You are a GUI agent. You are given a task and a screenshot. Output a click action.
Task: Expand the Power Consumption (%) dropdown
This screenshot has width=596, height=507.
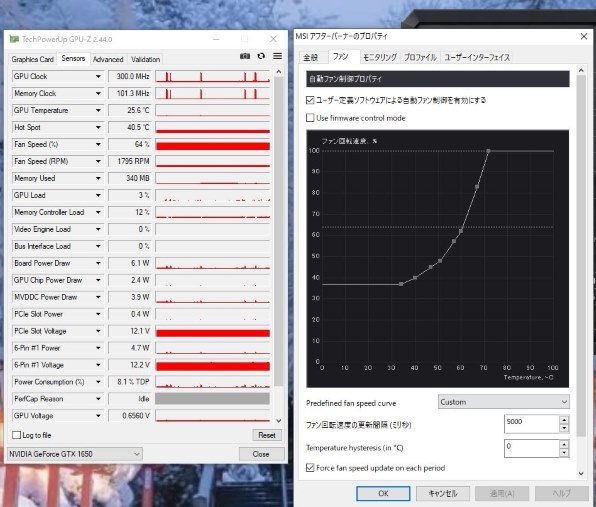pos(98,382)
